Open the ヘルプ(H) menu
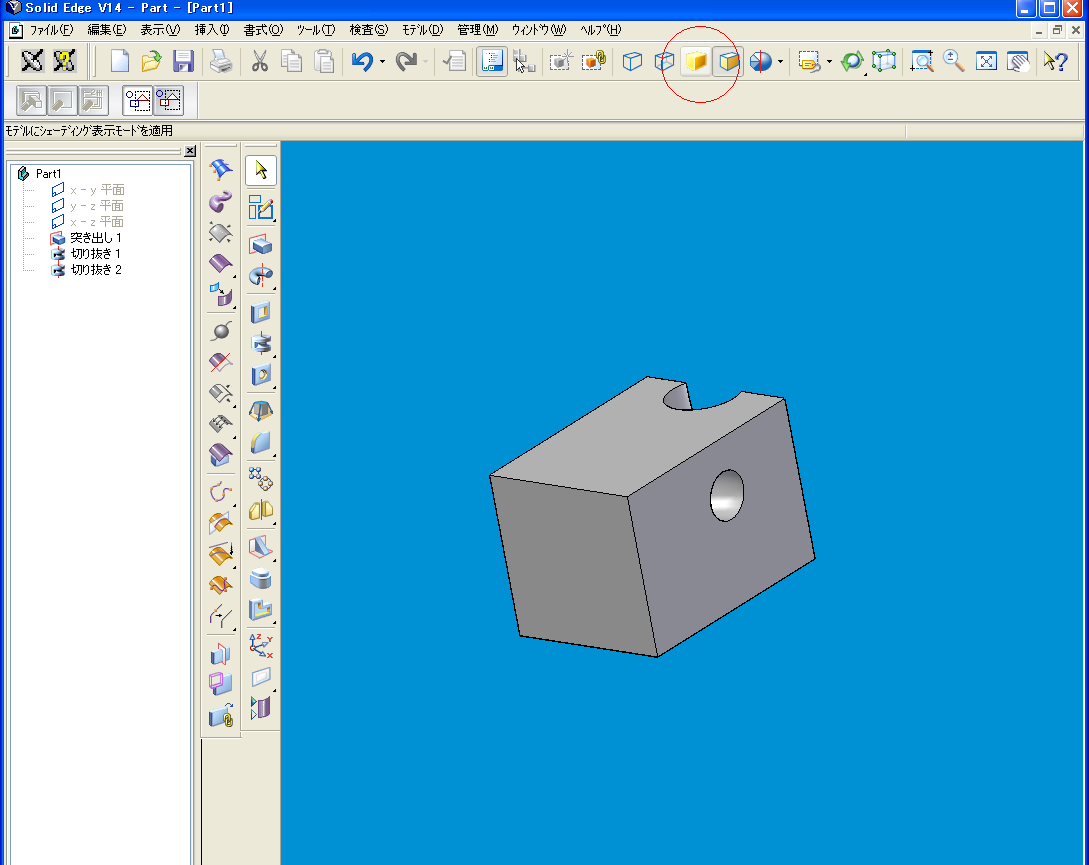 click(601, 30)
